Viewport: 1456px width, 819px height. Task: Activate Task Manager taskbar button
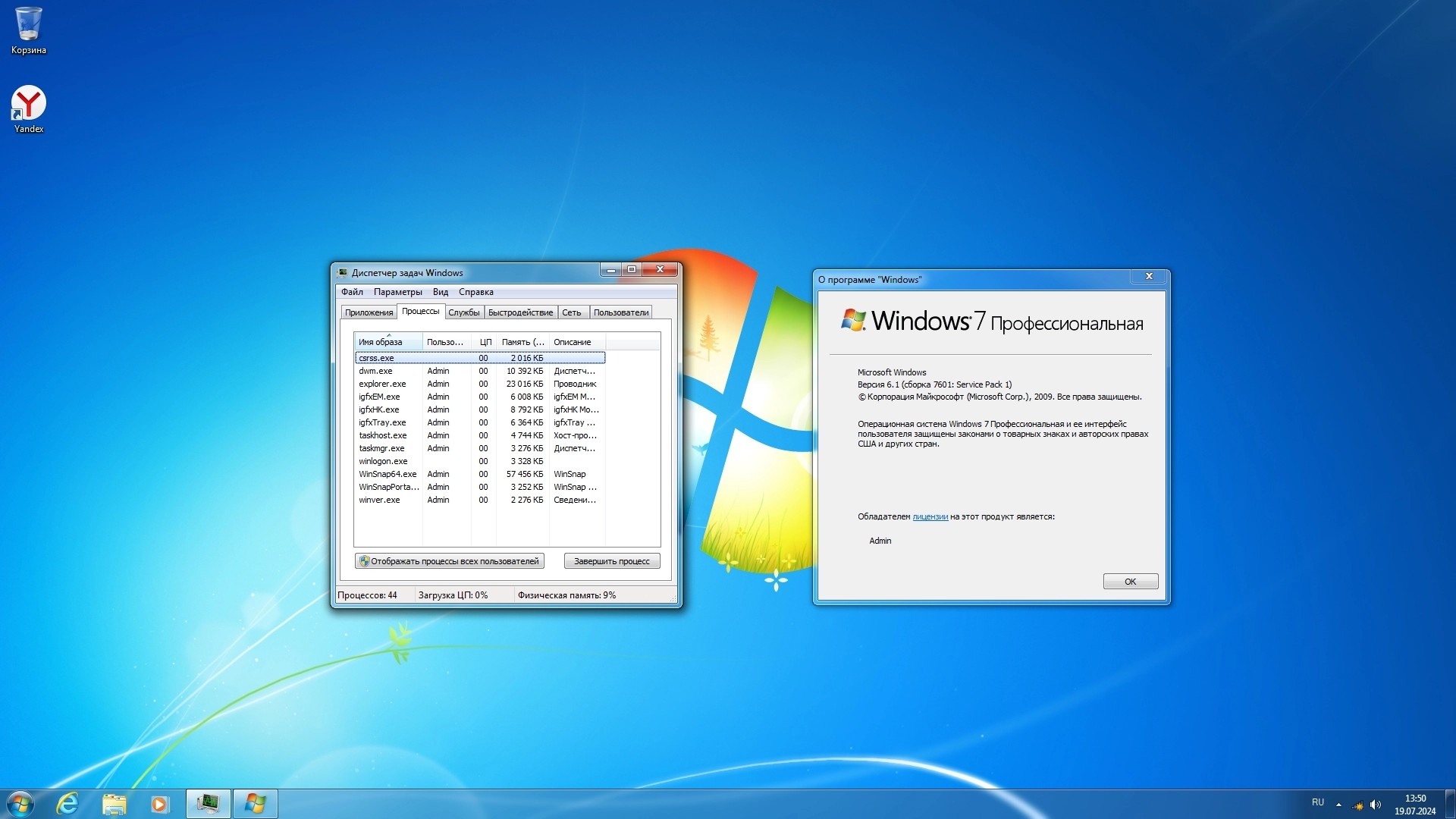point(208,804)
